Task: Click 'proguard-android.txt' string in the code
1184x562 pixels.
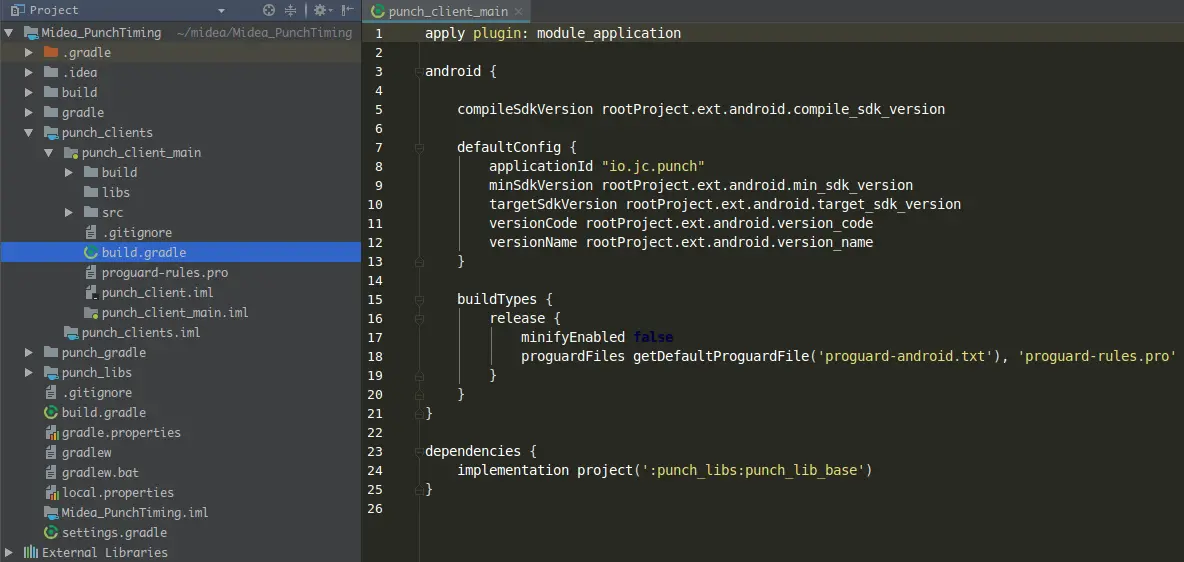Action: coord(905,356)
